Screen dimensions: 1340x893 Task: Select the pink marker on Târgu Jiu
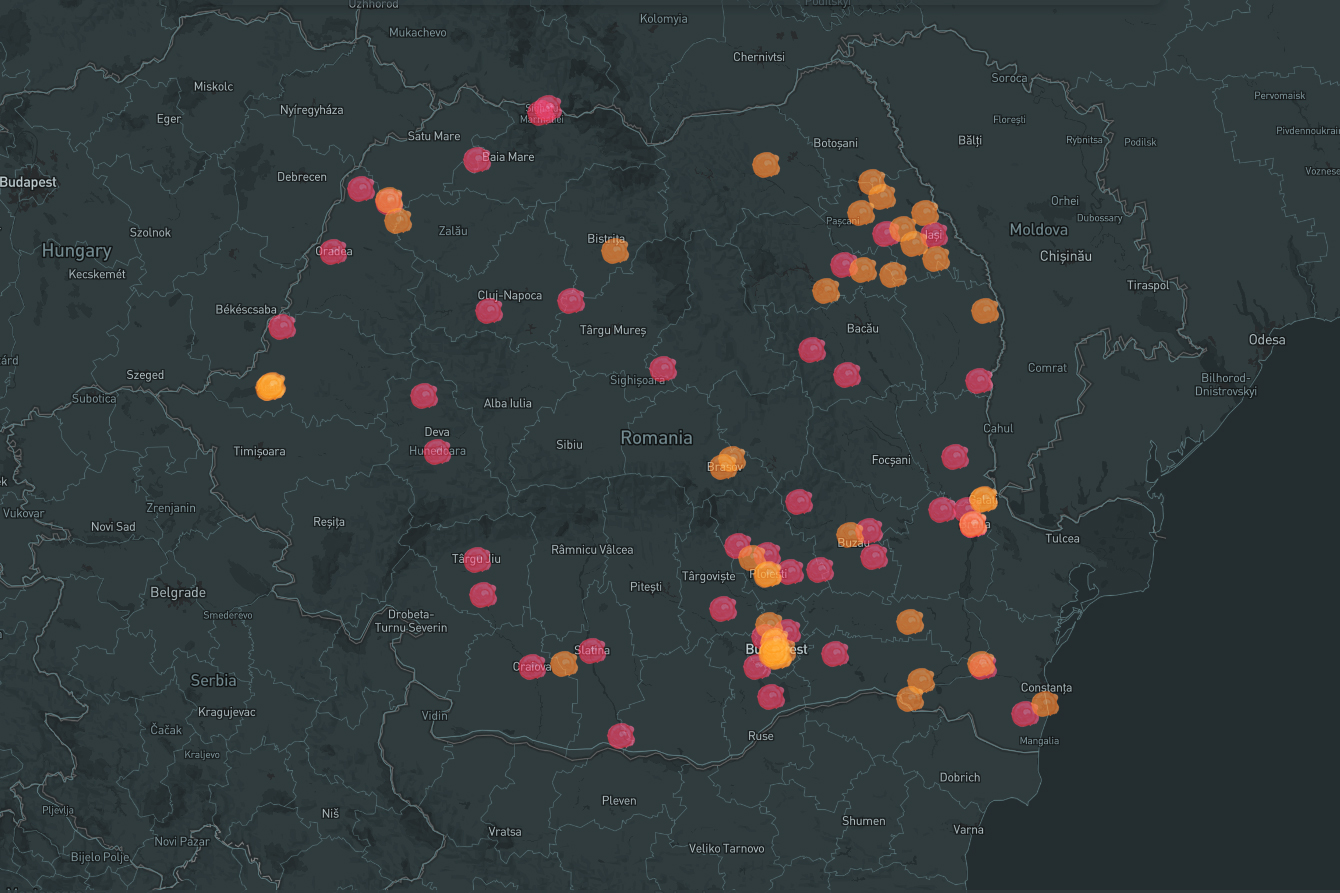(x=477, y=560)
